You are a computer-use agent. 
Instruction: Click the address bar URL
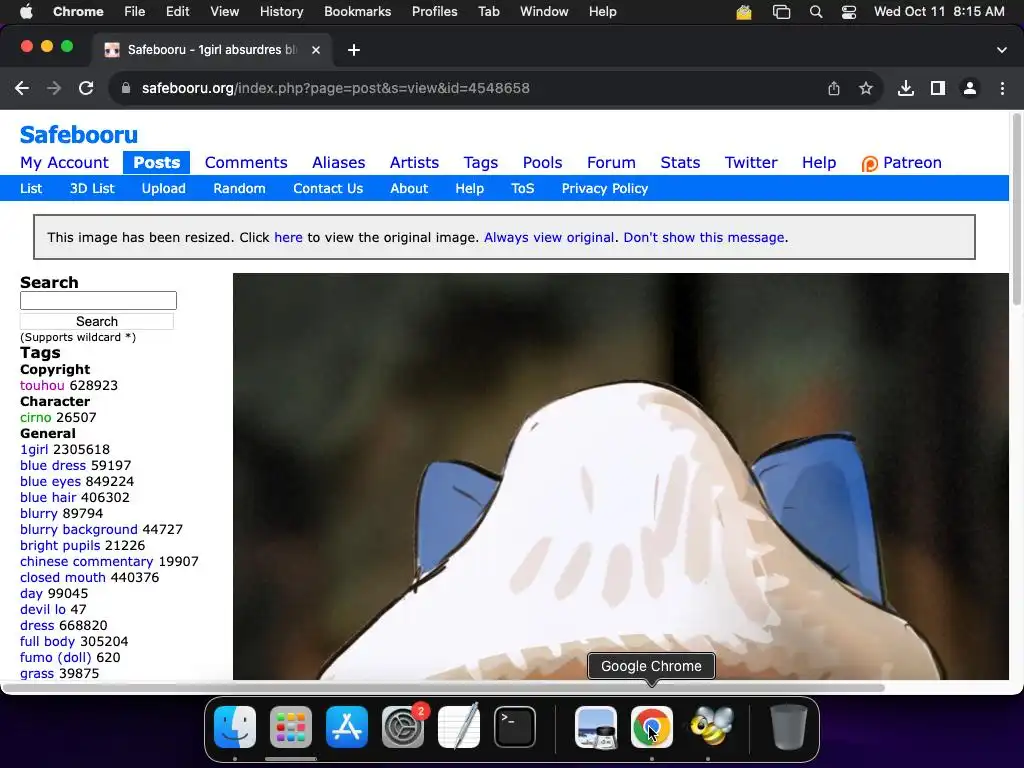tap(336, 88)
